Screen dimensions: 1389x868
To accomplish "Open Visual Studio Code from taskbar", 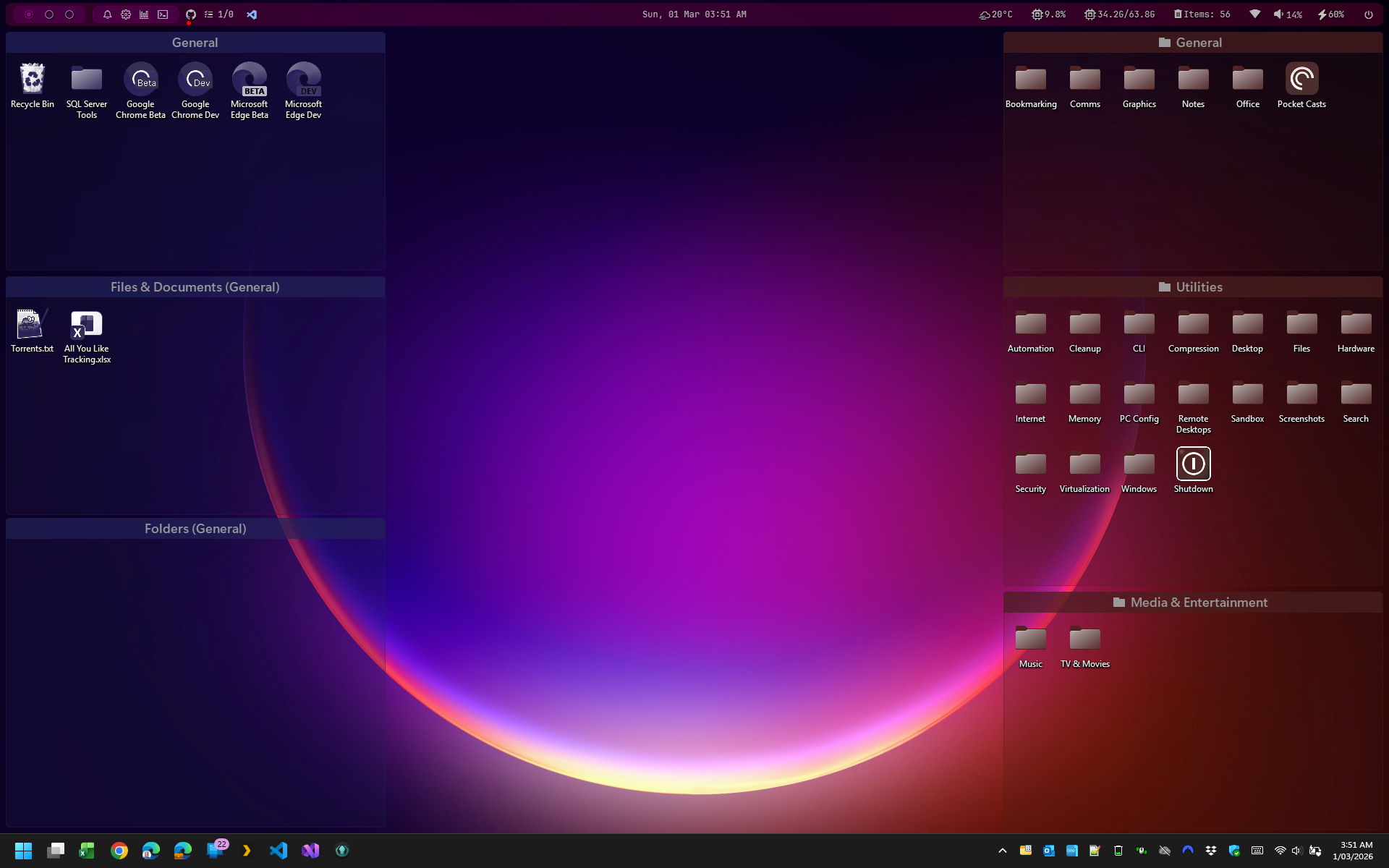I will click(x=279, y=851).
